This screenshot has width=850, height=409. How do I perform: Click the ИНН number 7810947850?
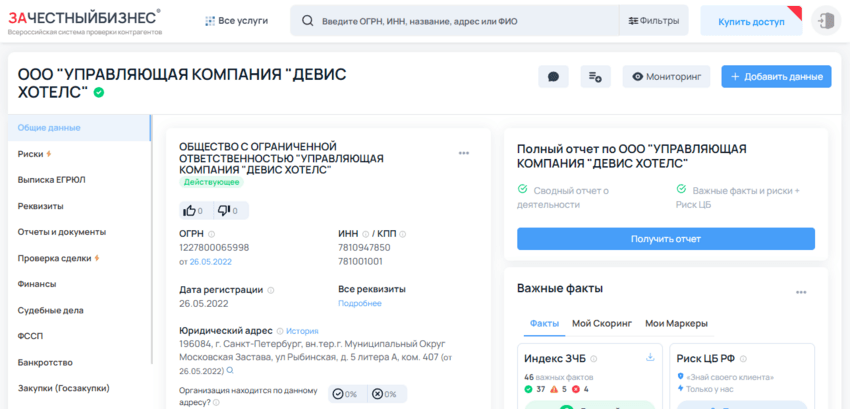364,248
